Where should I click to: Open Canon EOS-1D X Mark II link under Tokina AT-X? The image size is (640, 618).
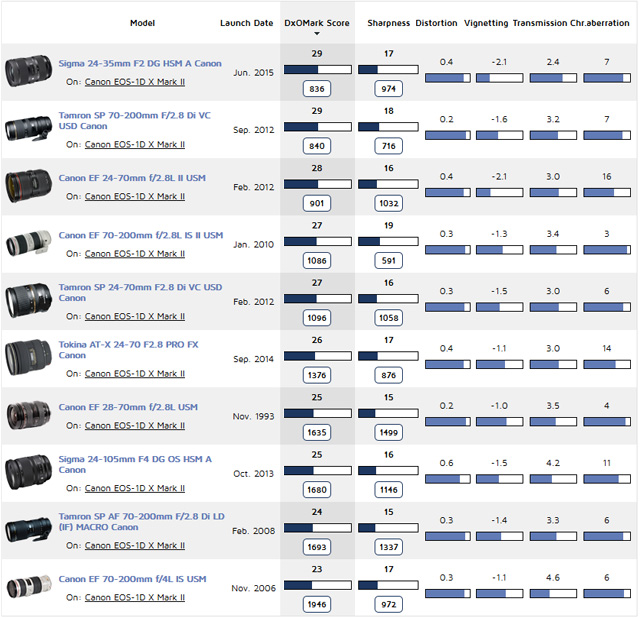click(x=135, y=373)
